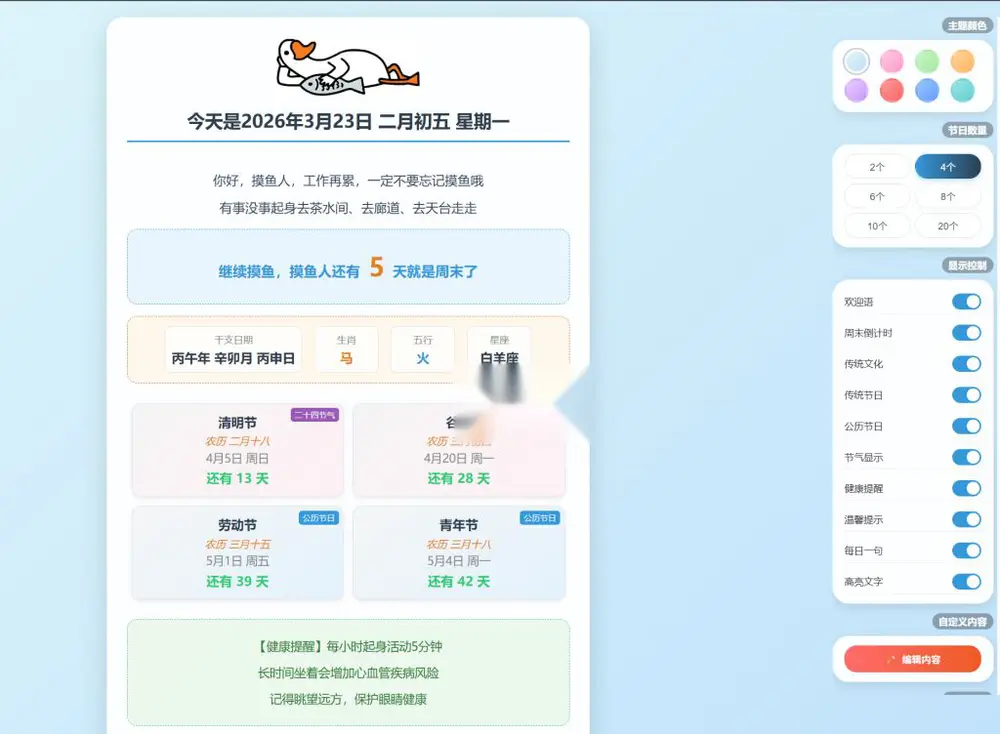This screenshot has width=1000, height=734.
Task: Click the weekend countdown number 5
Action: pos(376,267)
